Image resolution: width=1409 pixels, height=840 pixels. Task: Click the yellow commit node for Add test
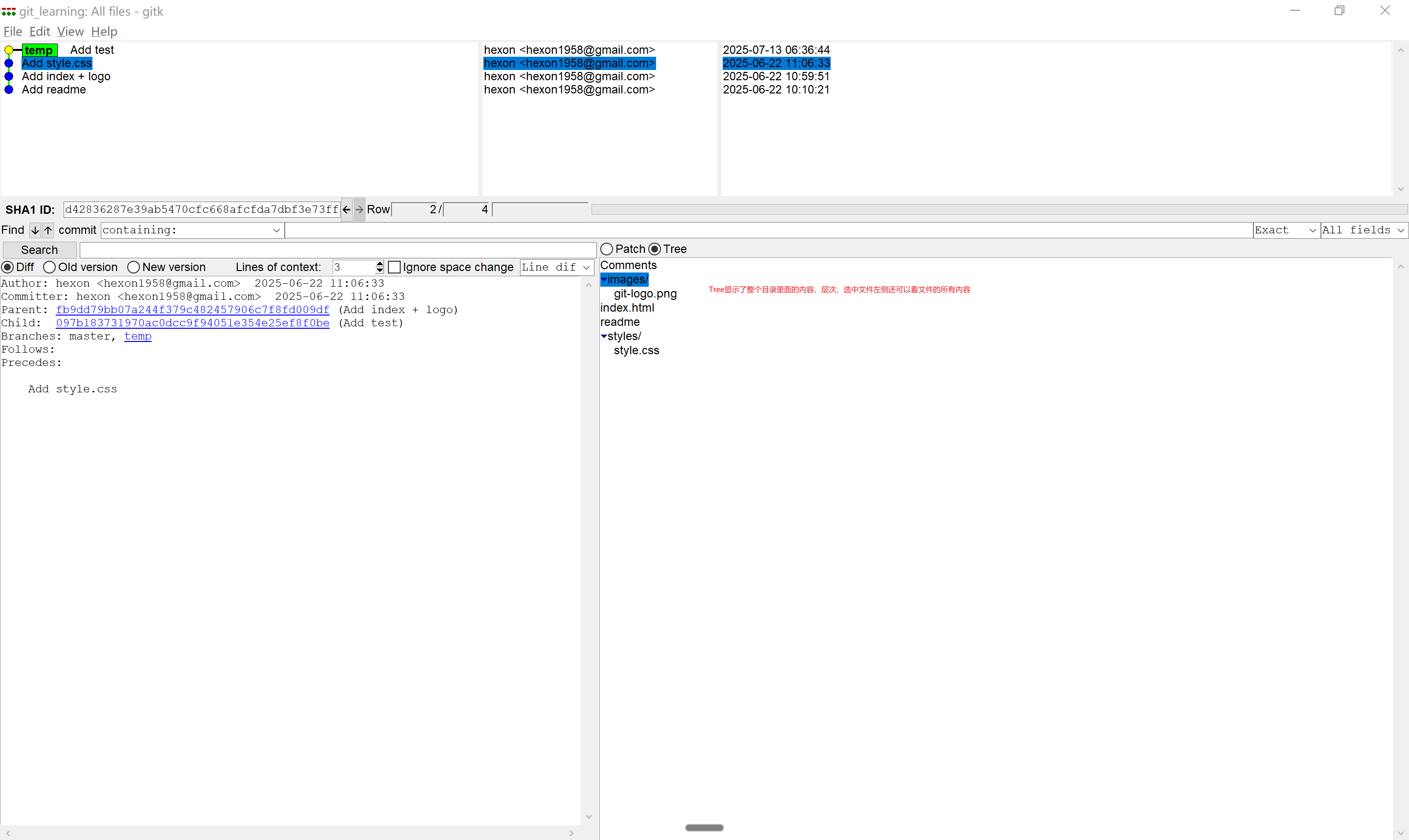tap(8, 50)
